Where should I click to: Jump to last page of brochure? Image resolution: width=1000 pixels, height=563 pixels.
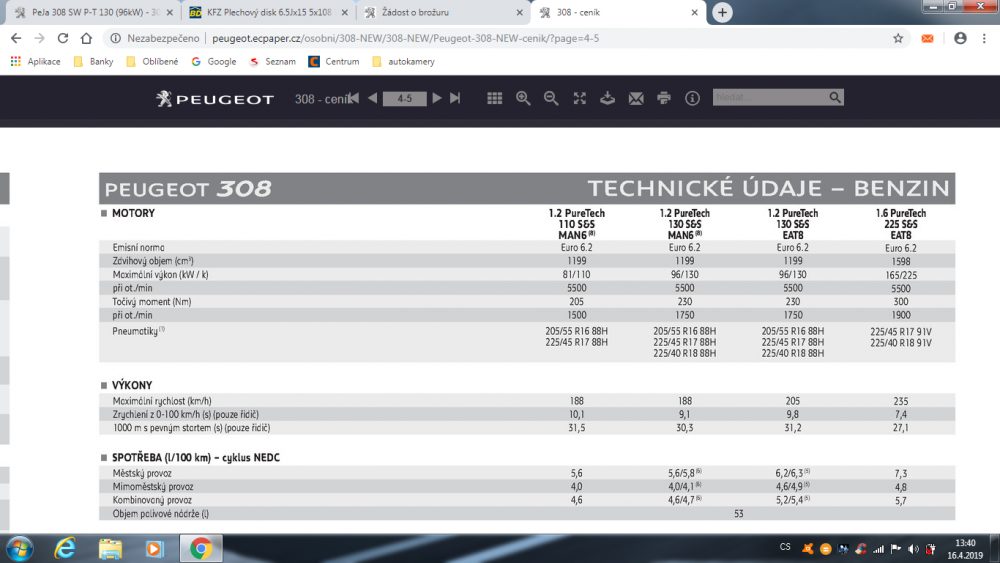click(455, 98)
